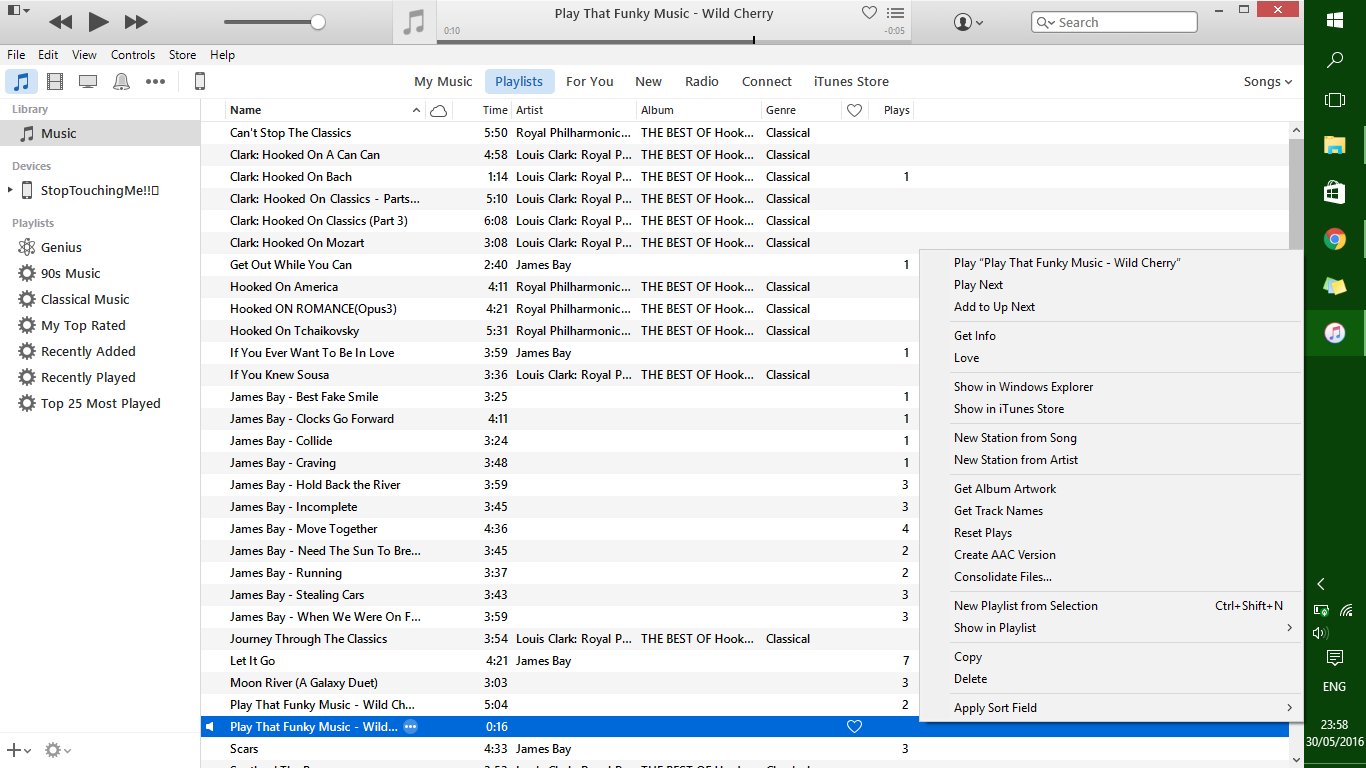The height and width of the screenshot is (768, 1366).
Task: Choose Play Next in the context menu
Action: [x=1111, y=285]
